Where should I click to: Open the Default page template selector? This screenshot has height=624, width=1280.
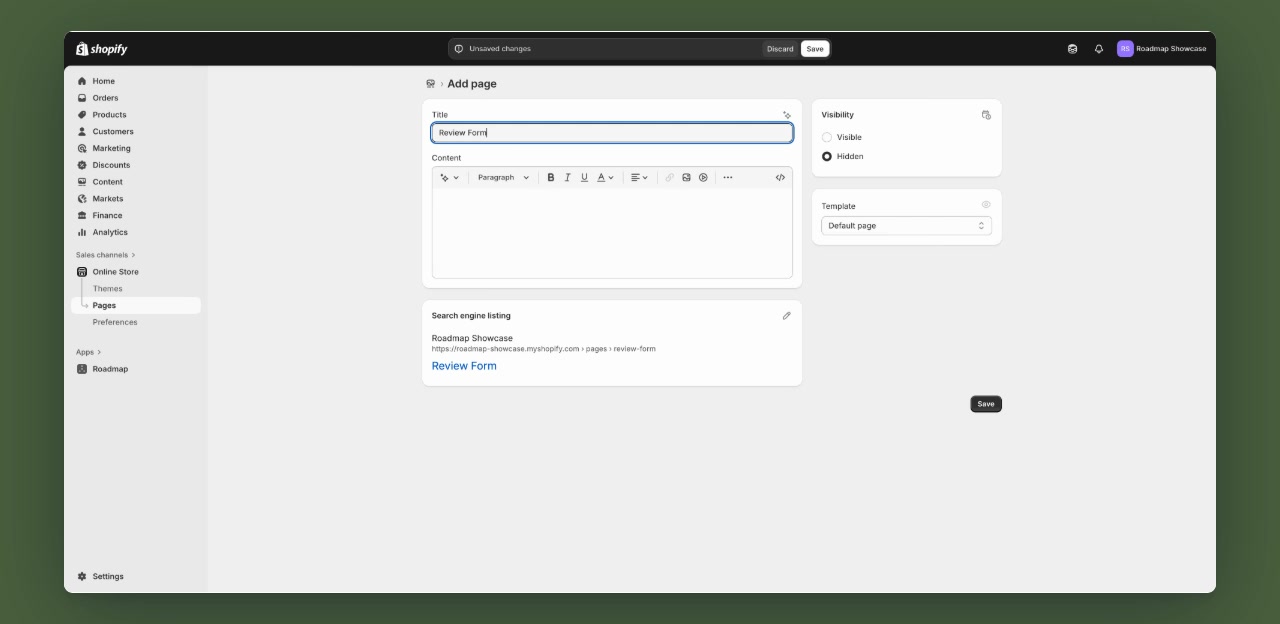pyautogui.click(x=906, y=225)
